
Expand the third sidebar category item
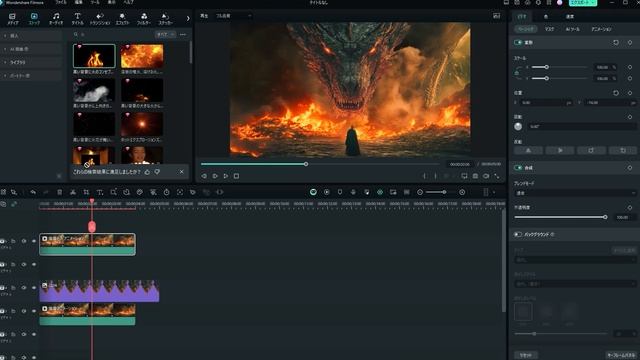click(x=5, y=62)
